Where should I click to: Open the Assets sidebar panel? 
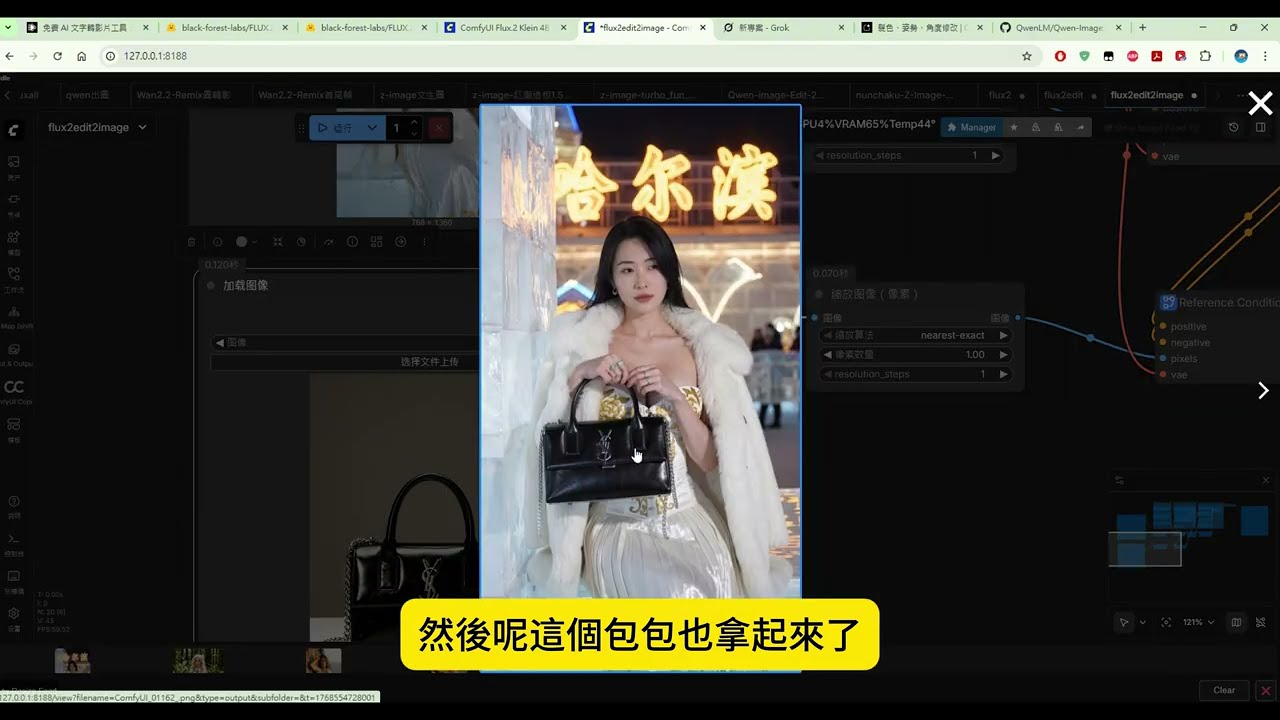click(14, 165)
